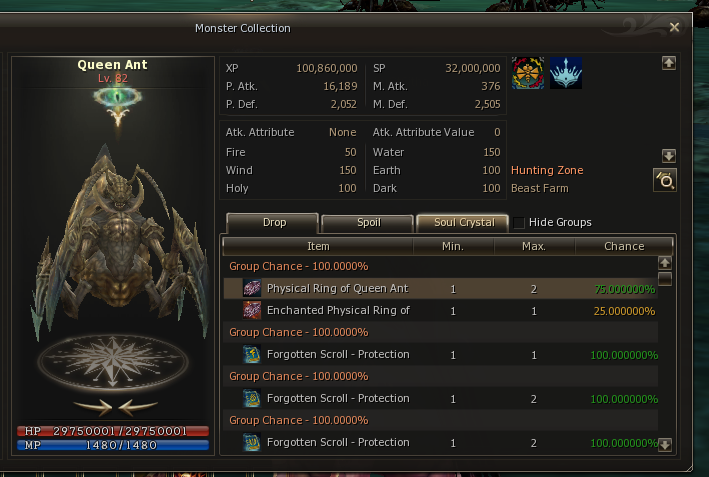Switch to the Spoil tab
Screen dimensions: 709x477
368,223
